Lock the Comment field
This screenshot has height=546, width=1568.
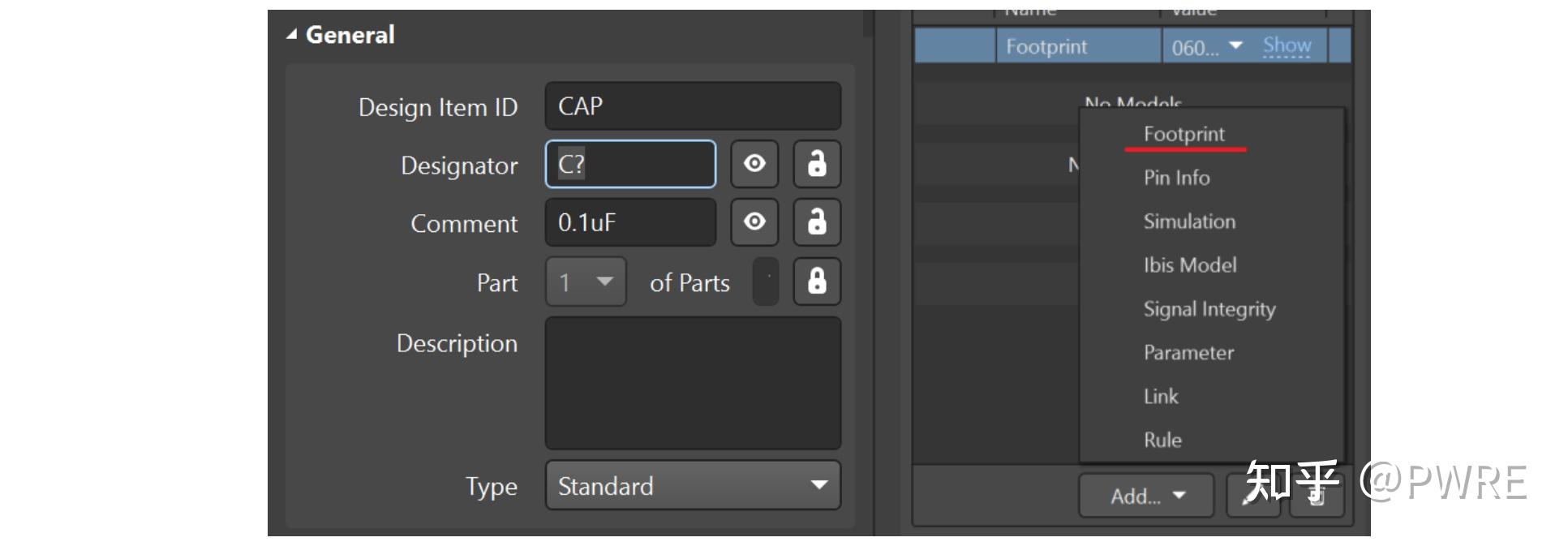[817, 222]
